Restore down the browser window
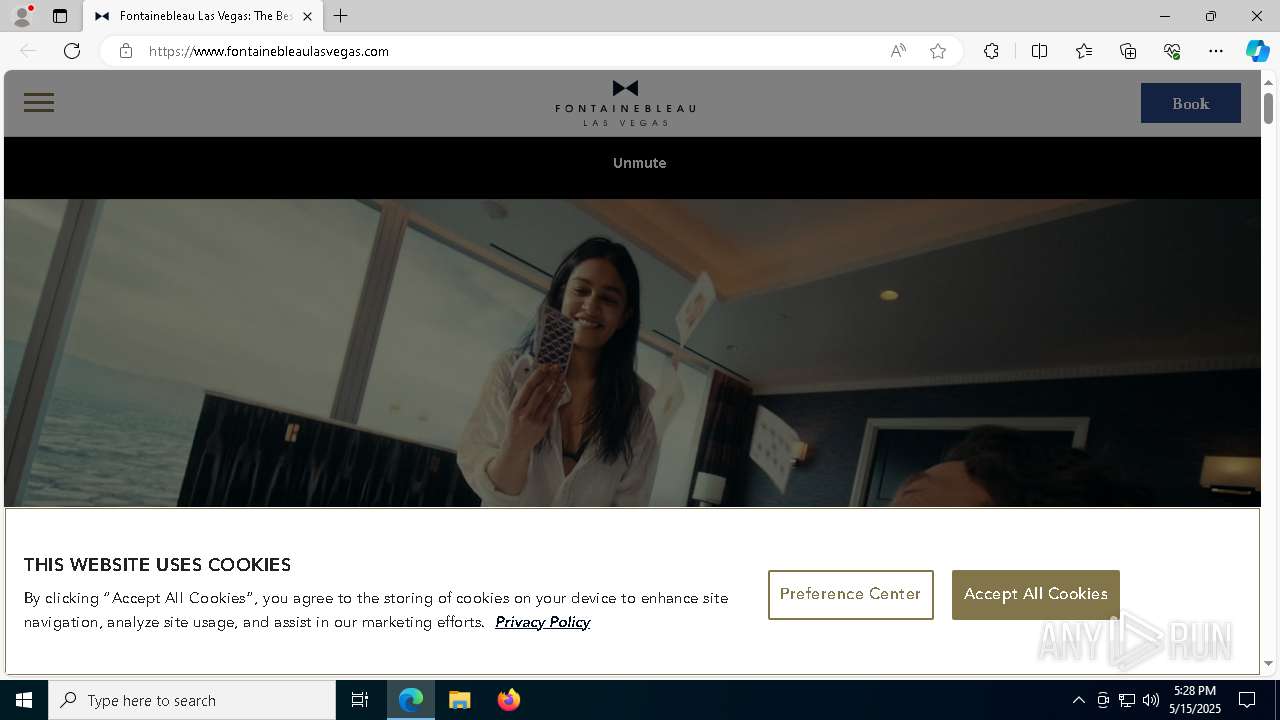Screen dimensions: 1280x720 coord(1211,16)
